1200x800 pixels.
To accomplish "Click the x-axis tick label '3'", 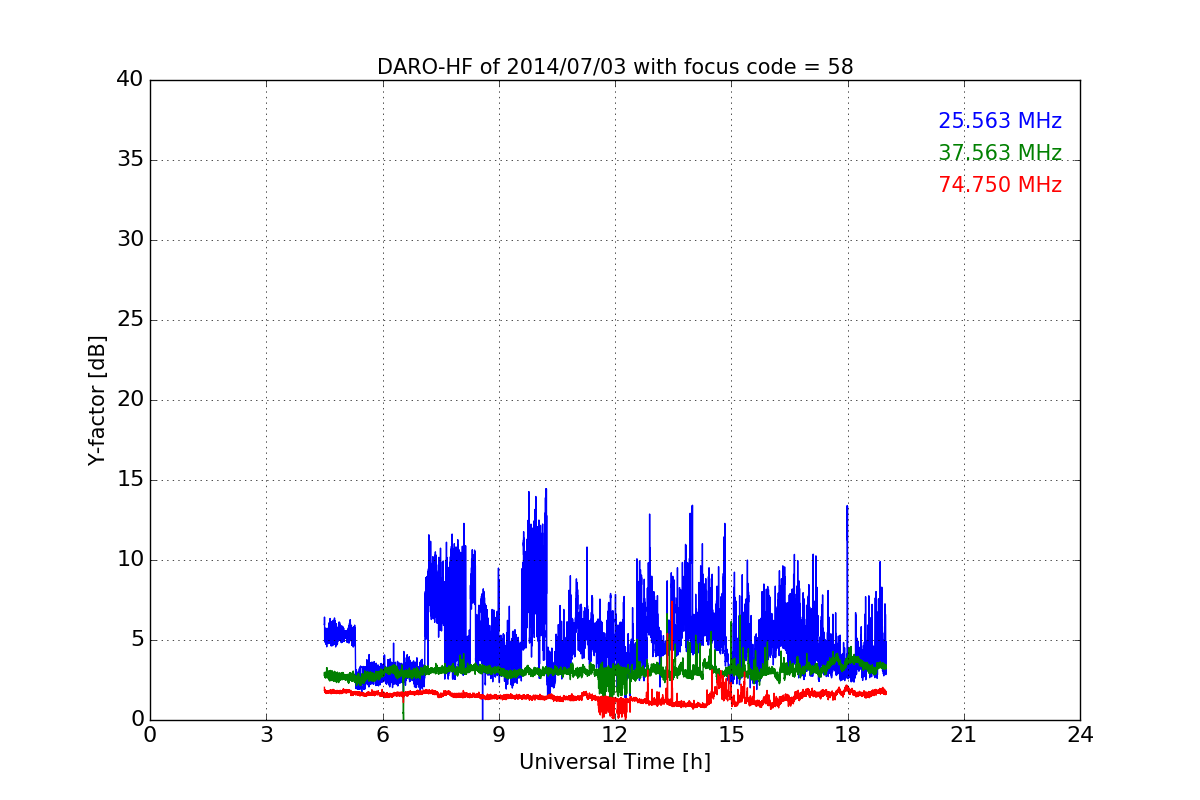I will click(266, 735).
